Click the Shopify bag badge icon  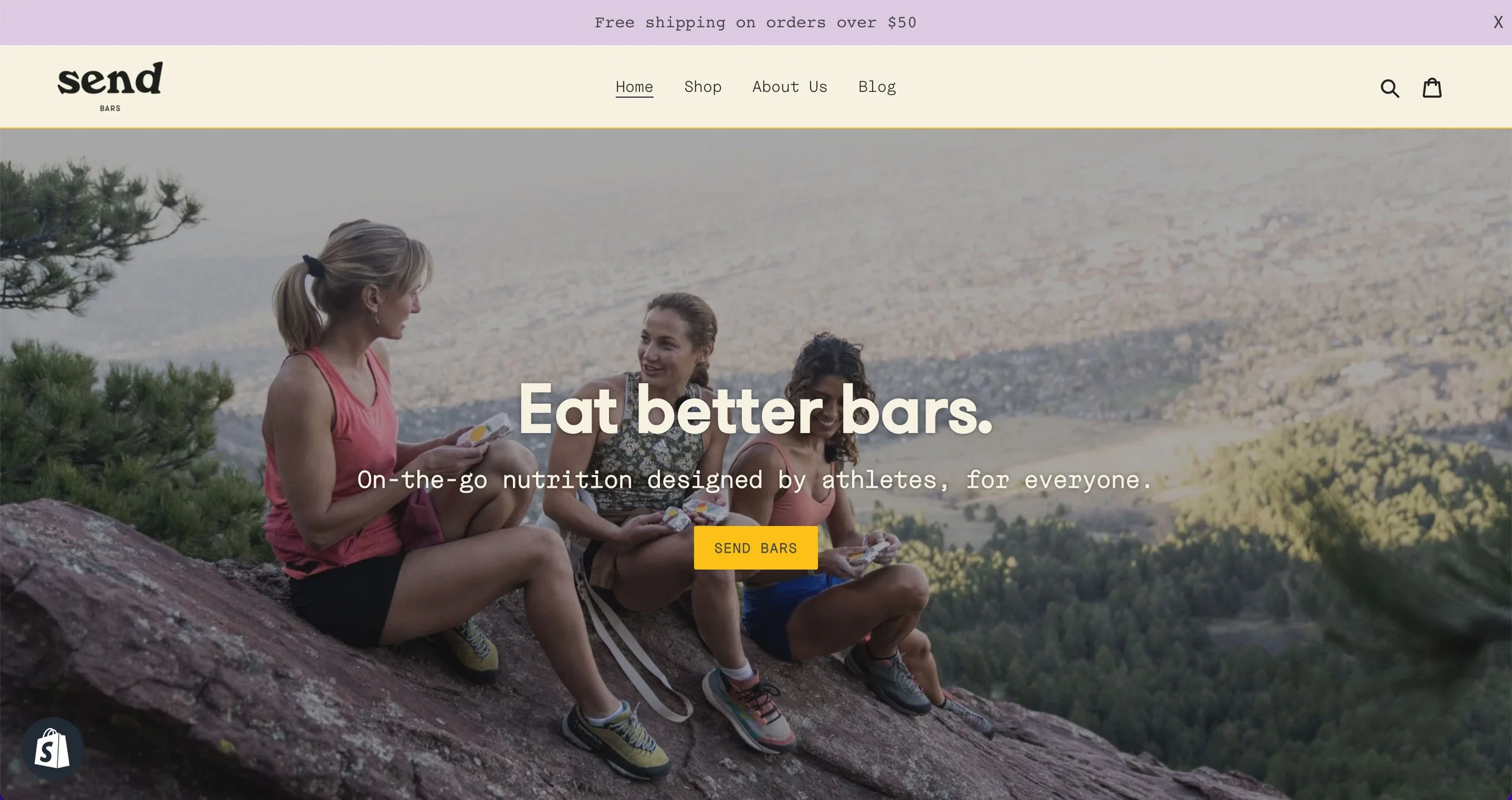point(53,749)
